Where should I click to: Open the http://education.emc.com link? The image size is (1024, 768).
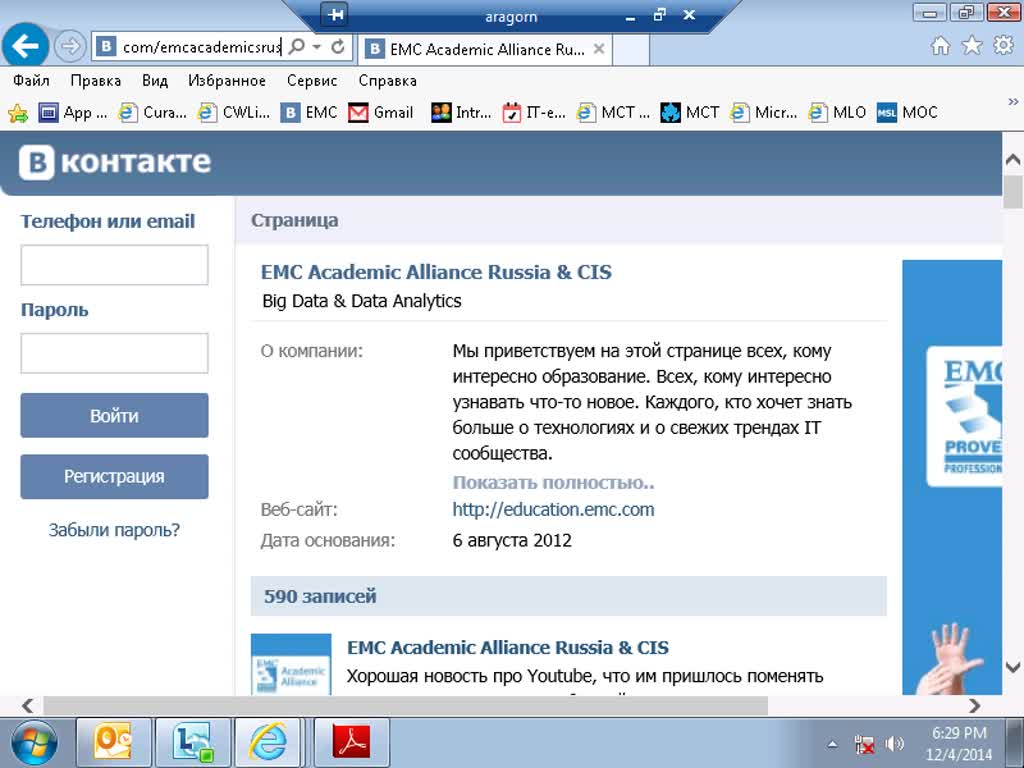553,509
